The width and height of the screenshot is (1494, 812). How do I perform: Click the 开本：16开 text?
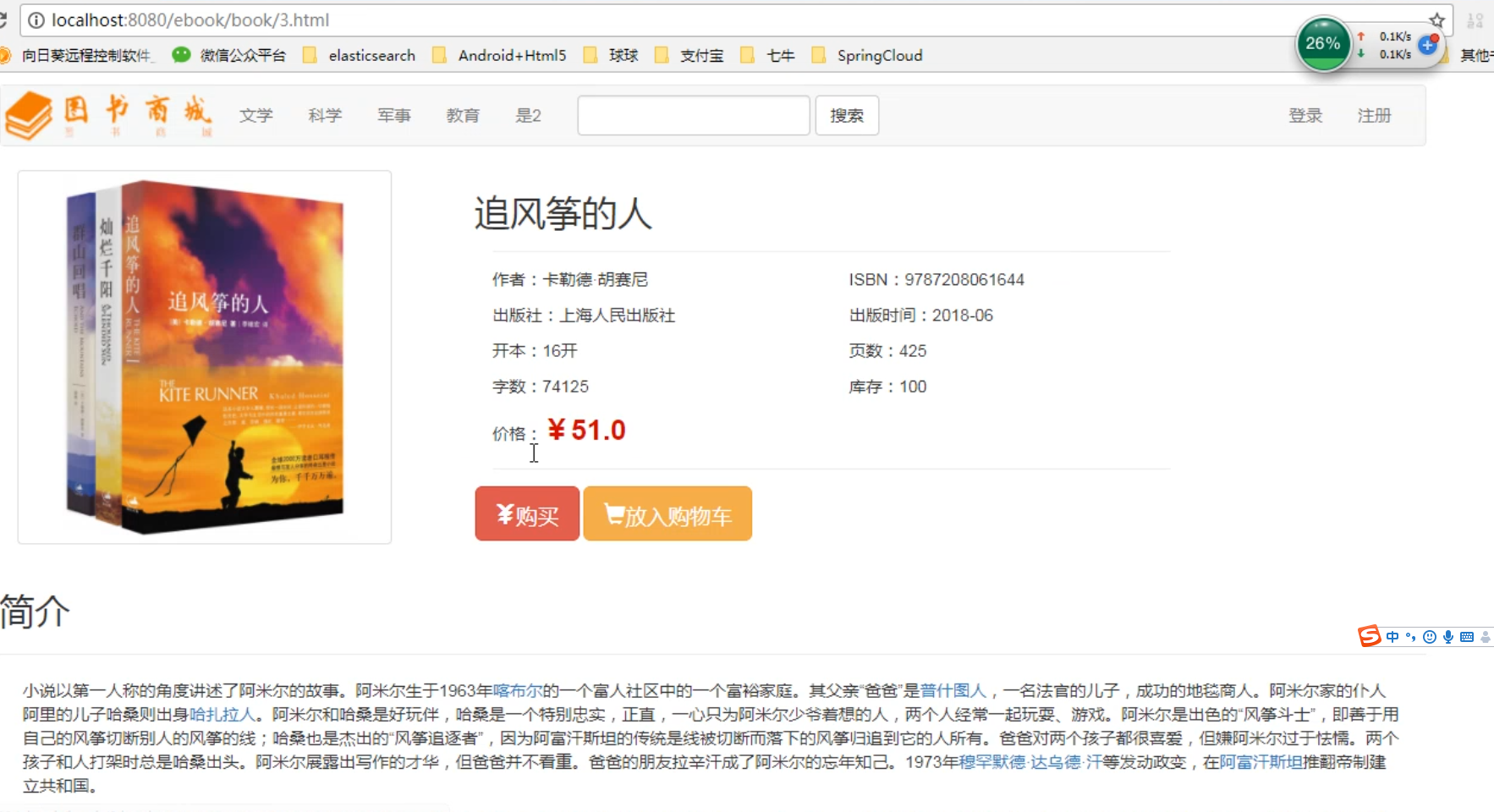coord(535,351)
